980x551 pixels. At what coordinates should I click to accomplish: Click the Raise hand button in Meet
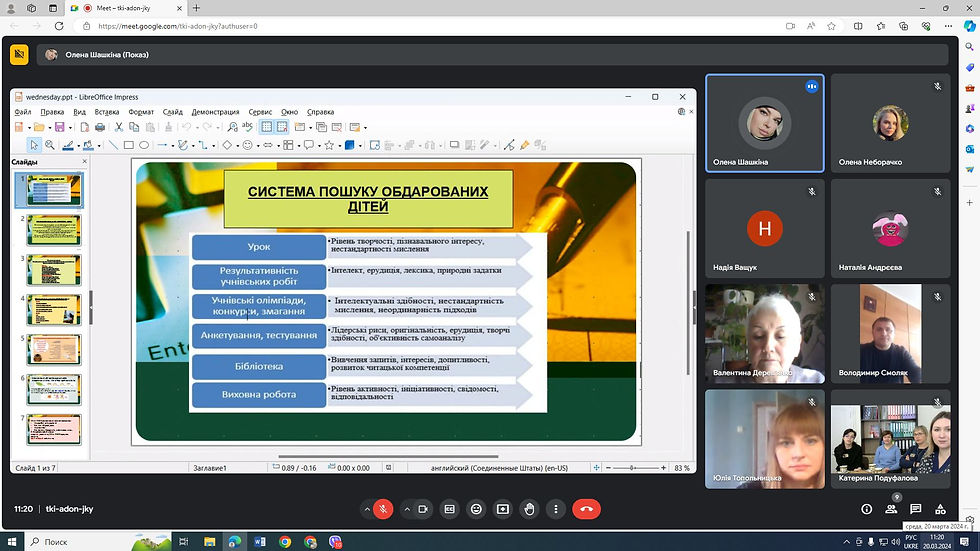click(529, 509)
